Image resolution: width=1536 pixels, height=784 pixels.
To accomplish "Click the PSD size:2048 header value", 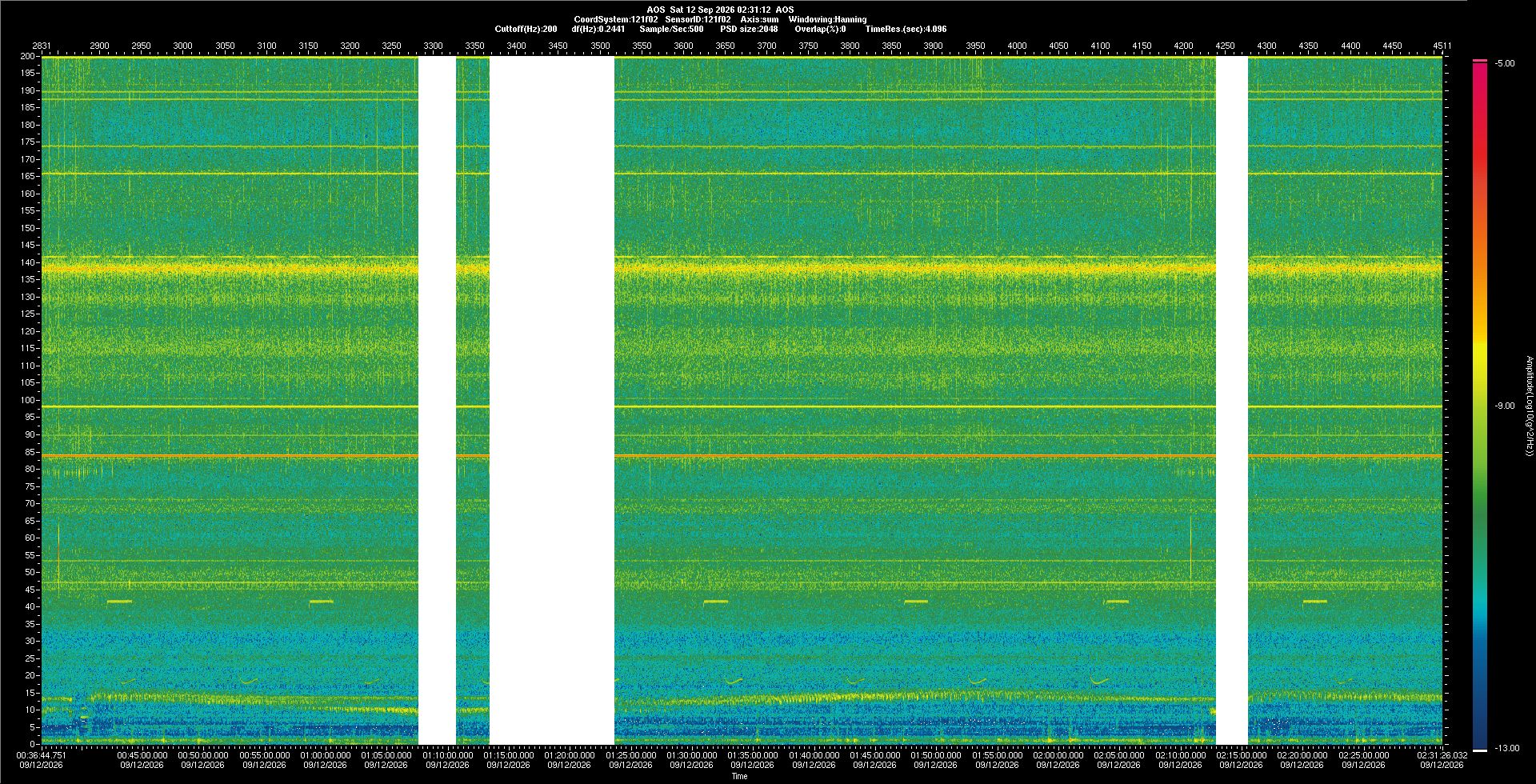I will [x=749, y=29].
